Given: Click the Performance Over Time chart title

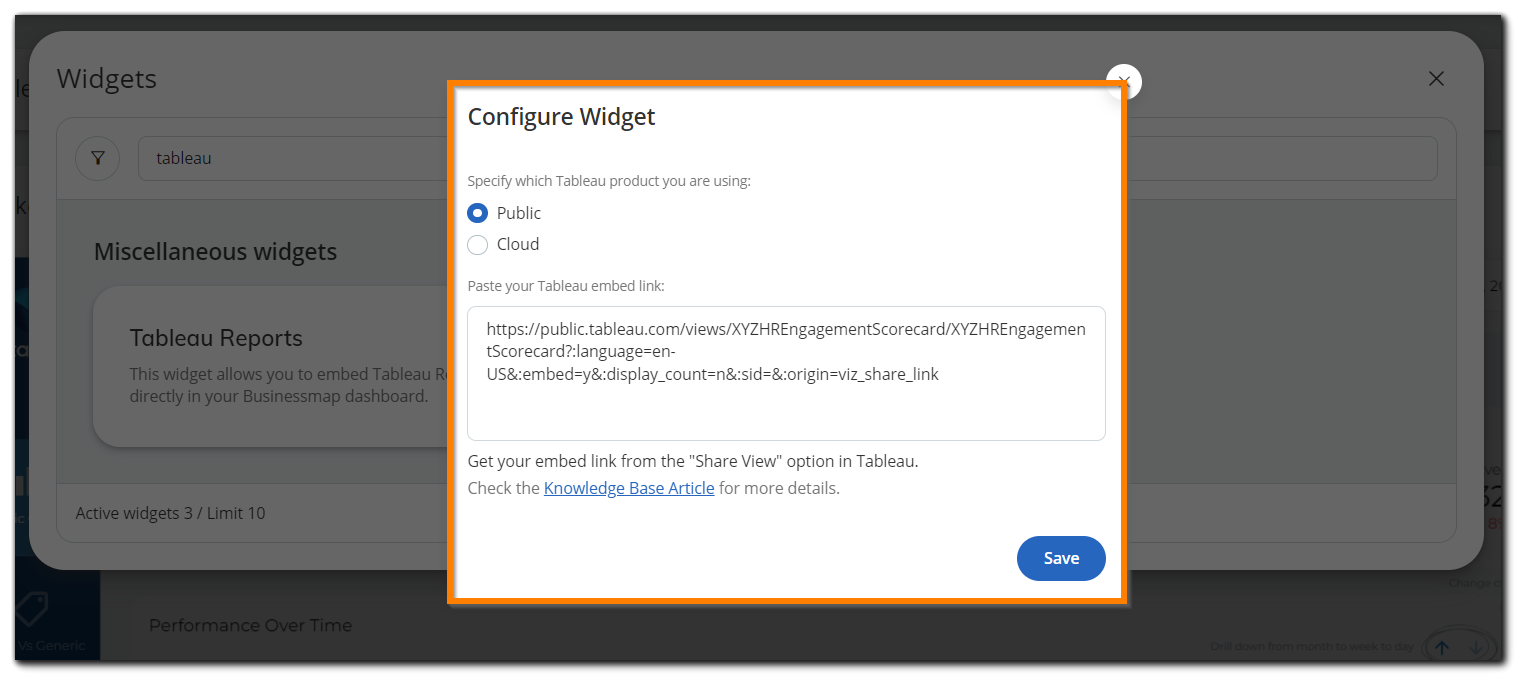Looking at the screenshot, I should pyautogui.click(x=250, y=625).
